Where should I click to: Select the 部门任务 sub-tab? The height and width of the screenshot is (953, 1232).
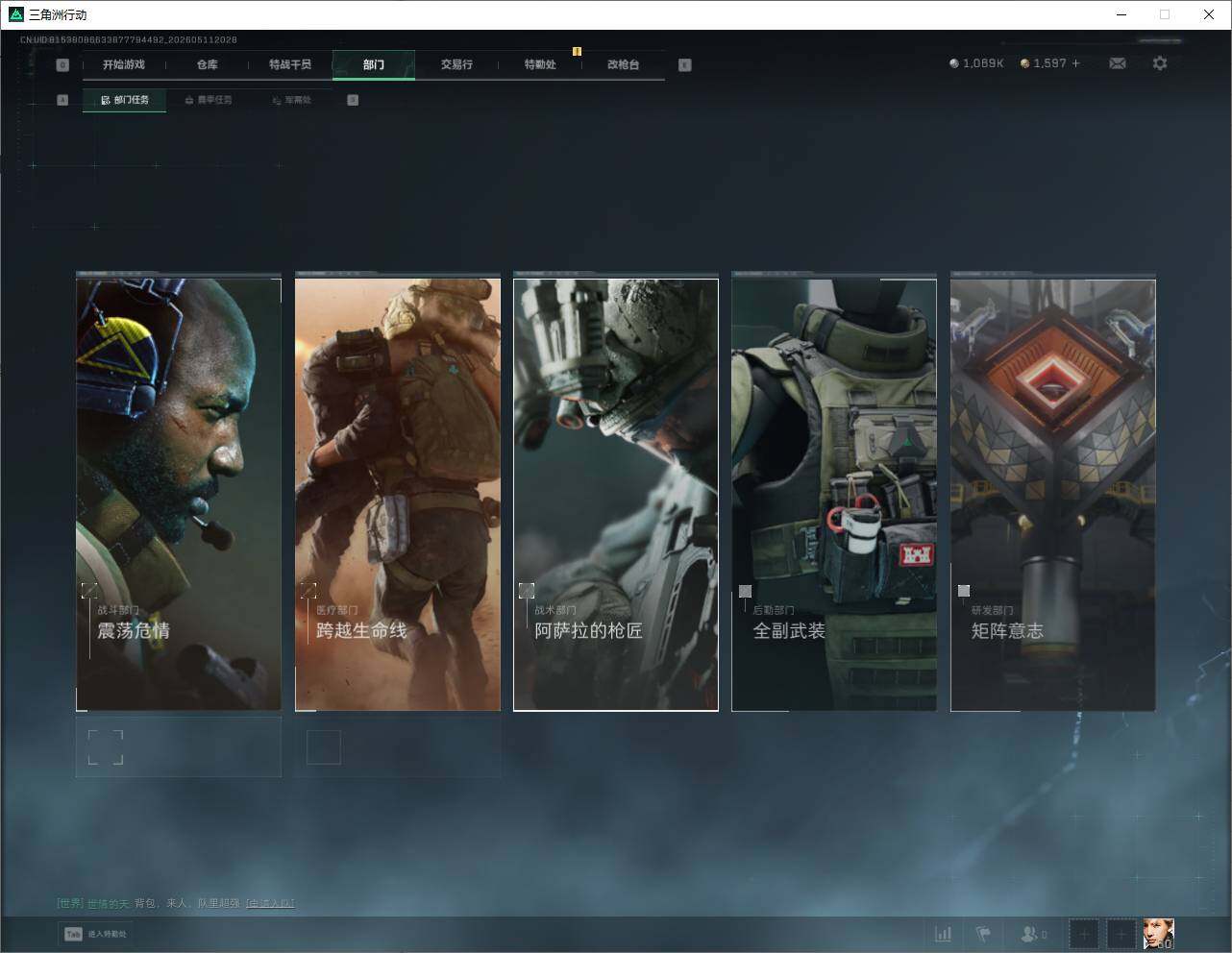pyautogui.click(x=124, y=100)
